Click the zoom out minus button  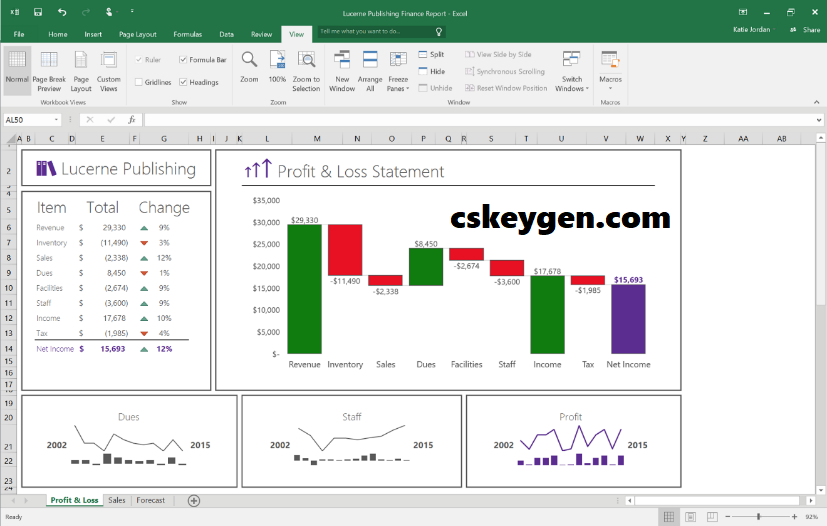pyautogui.click(x=728, y=517)
